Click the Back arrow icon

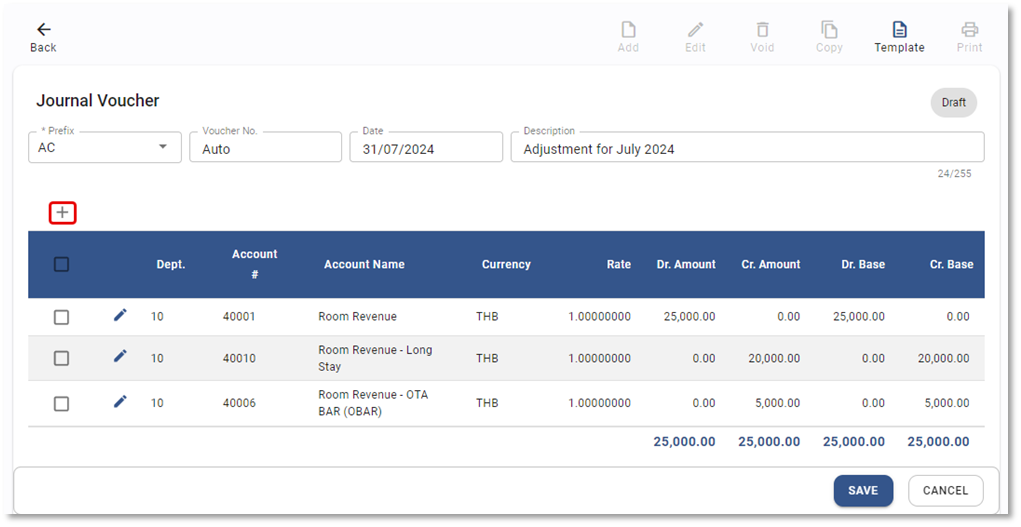[43, 30]
